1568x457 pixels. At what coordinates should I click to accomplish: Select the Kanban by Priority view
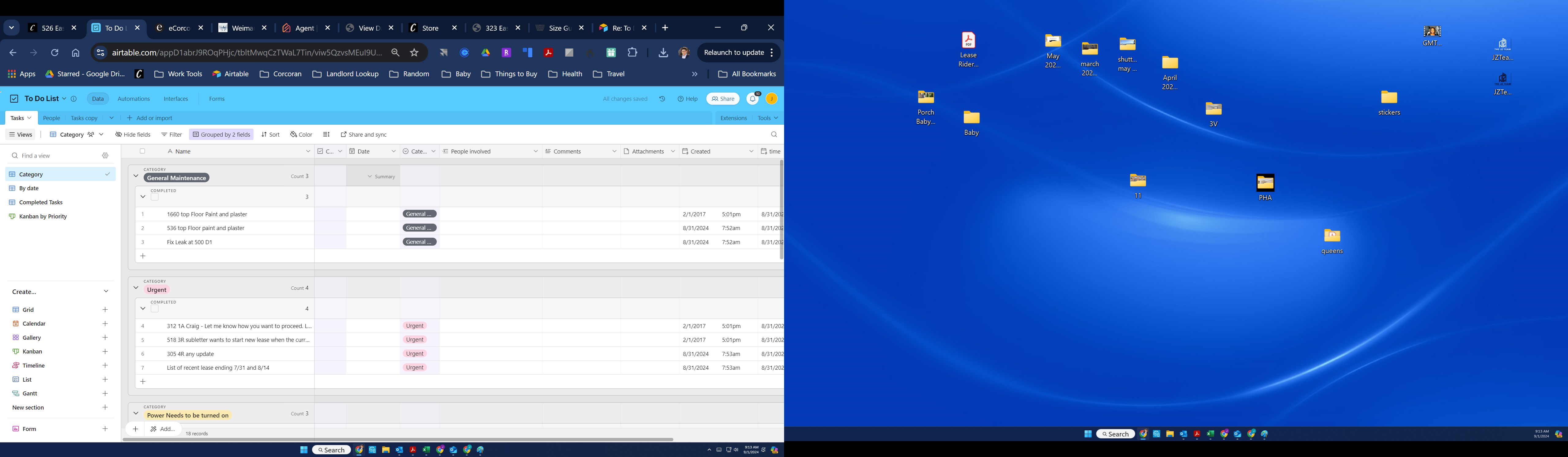(x=60, y=217)
